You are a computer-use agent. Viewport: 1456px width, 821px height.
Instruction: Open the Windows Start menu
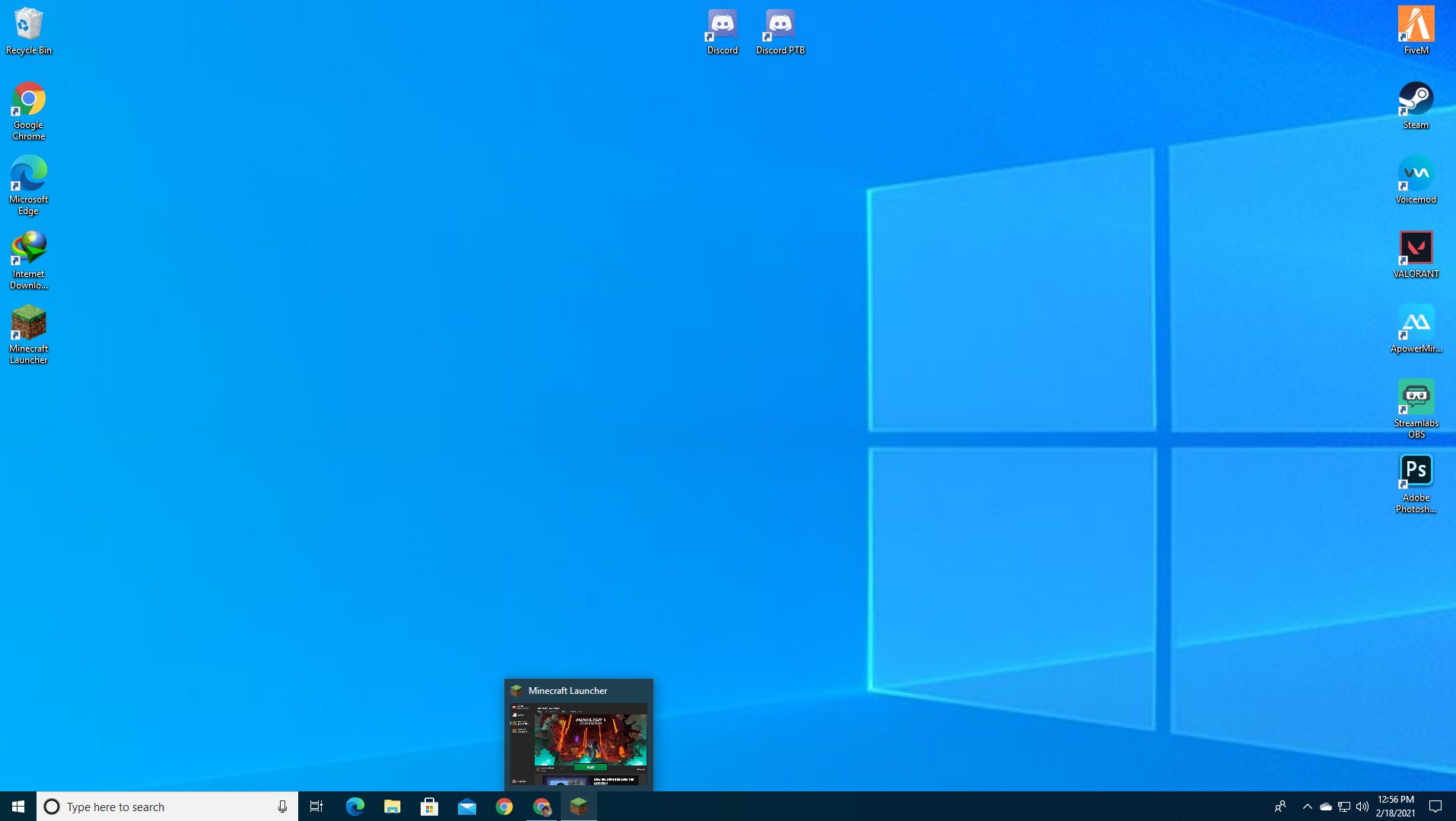18,807
